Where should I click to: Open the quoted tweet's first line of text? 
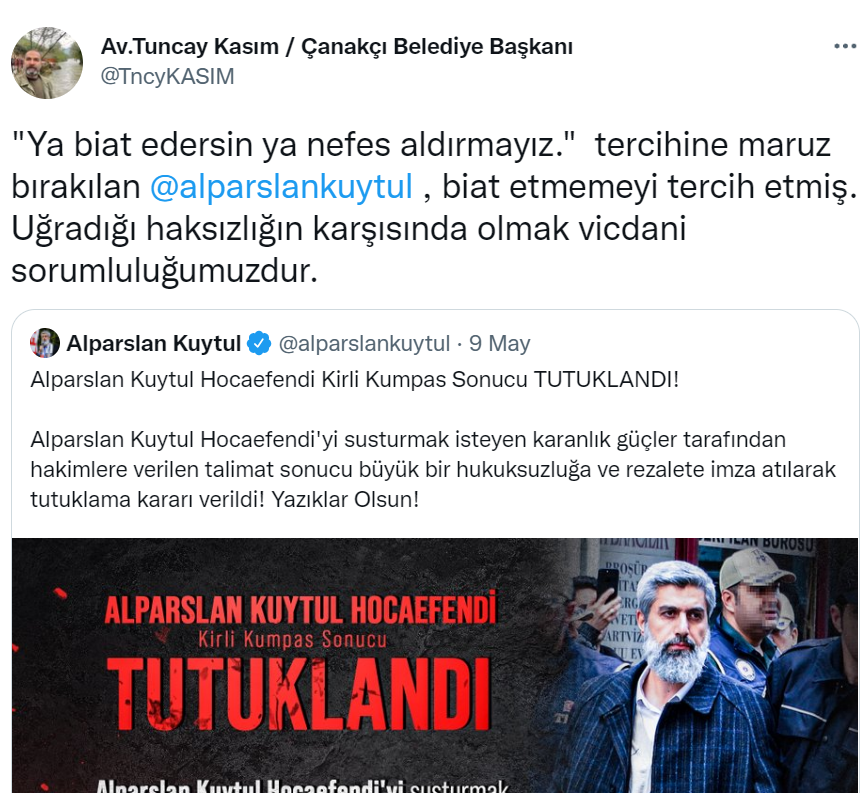(354, 380)
